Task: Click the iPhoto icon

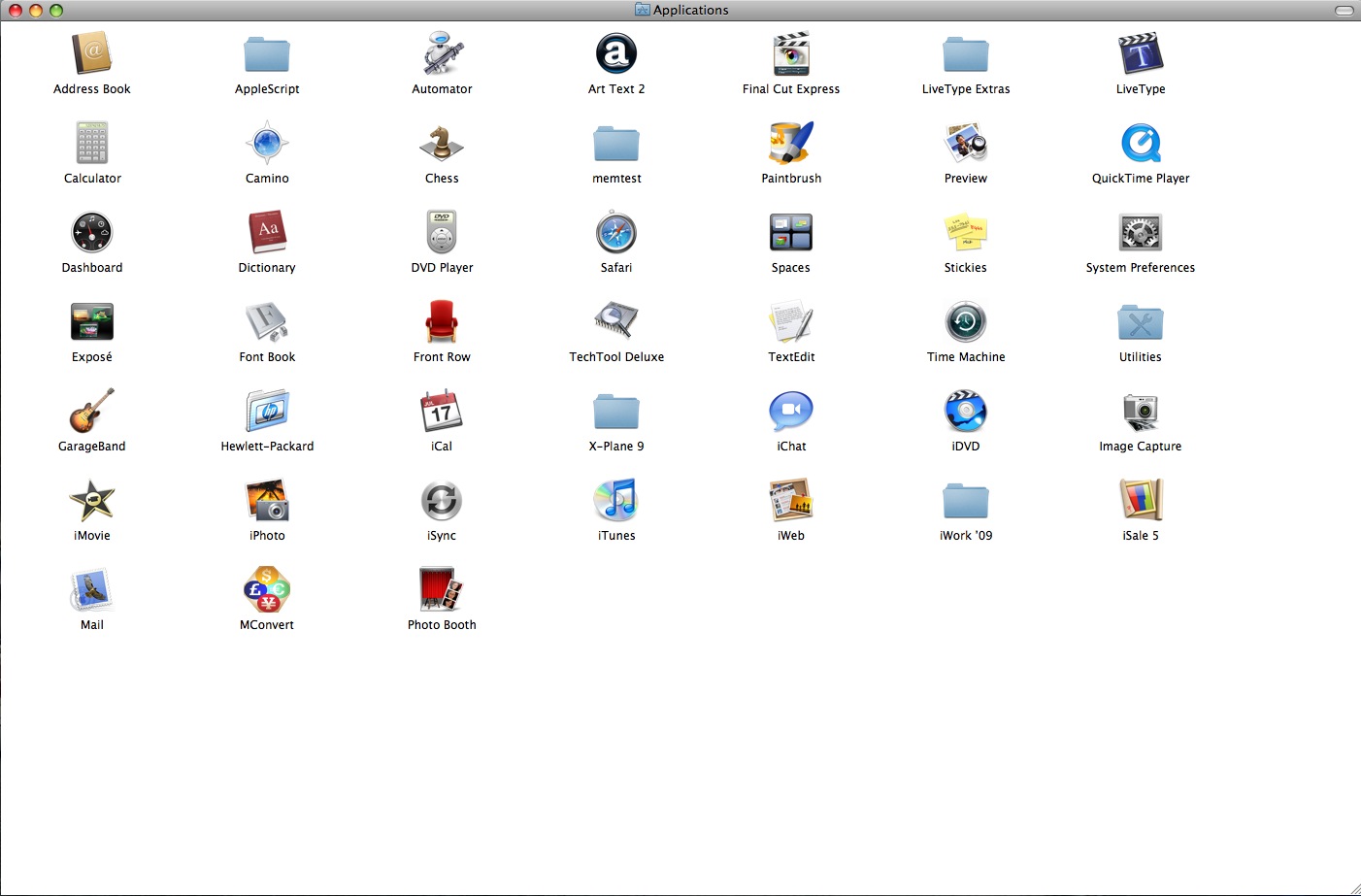Action: [267, 500]
